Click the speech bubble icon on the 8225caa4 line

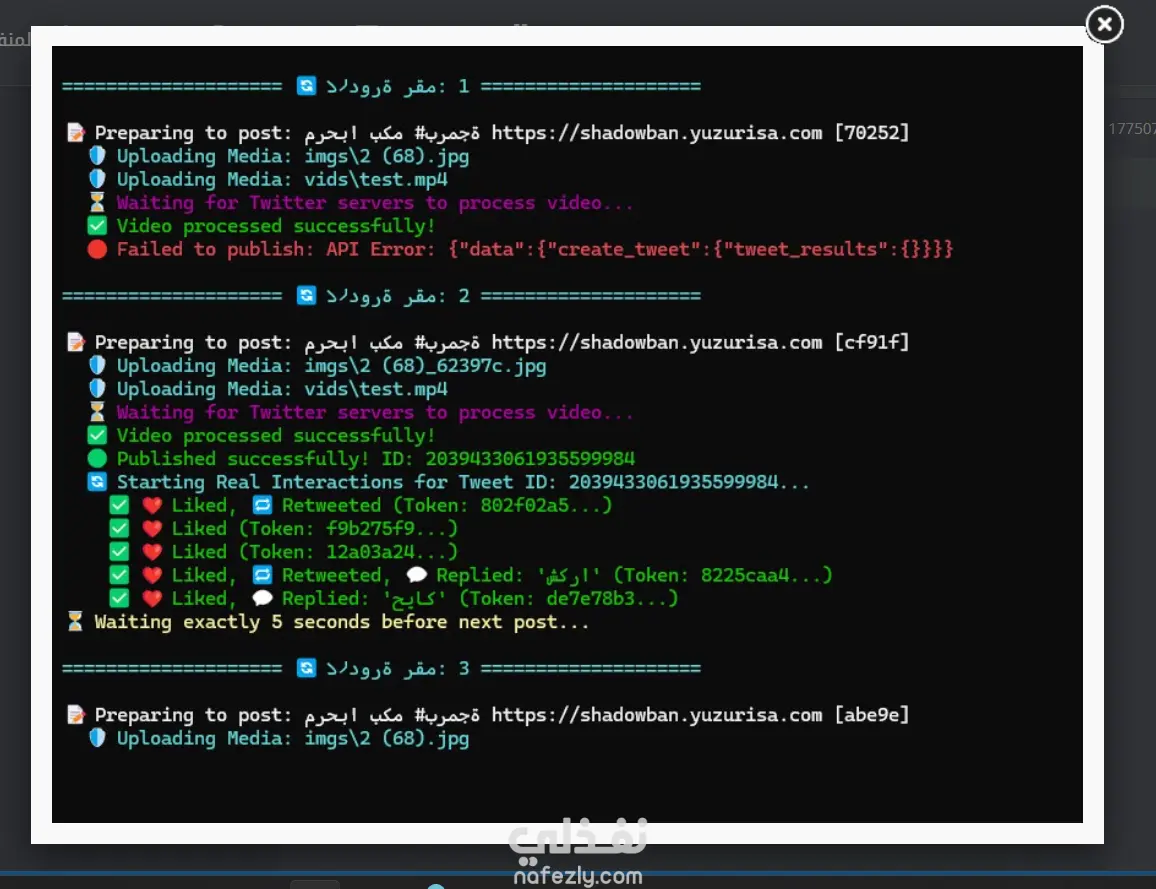[x=417, y=575]
